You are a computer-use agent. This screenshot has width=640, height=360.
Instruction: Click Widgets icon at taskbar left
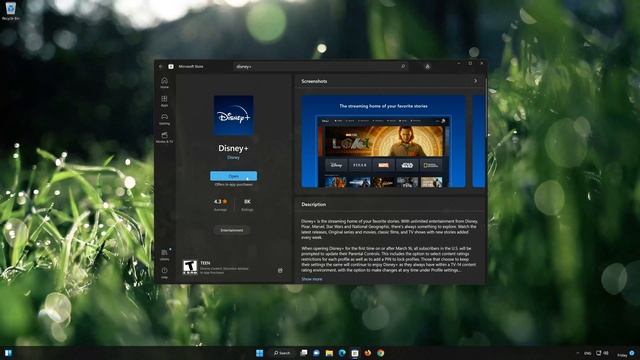pyautogui.click(x=8, y=353)
